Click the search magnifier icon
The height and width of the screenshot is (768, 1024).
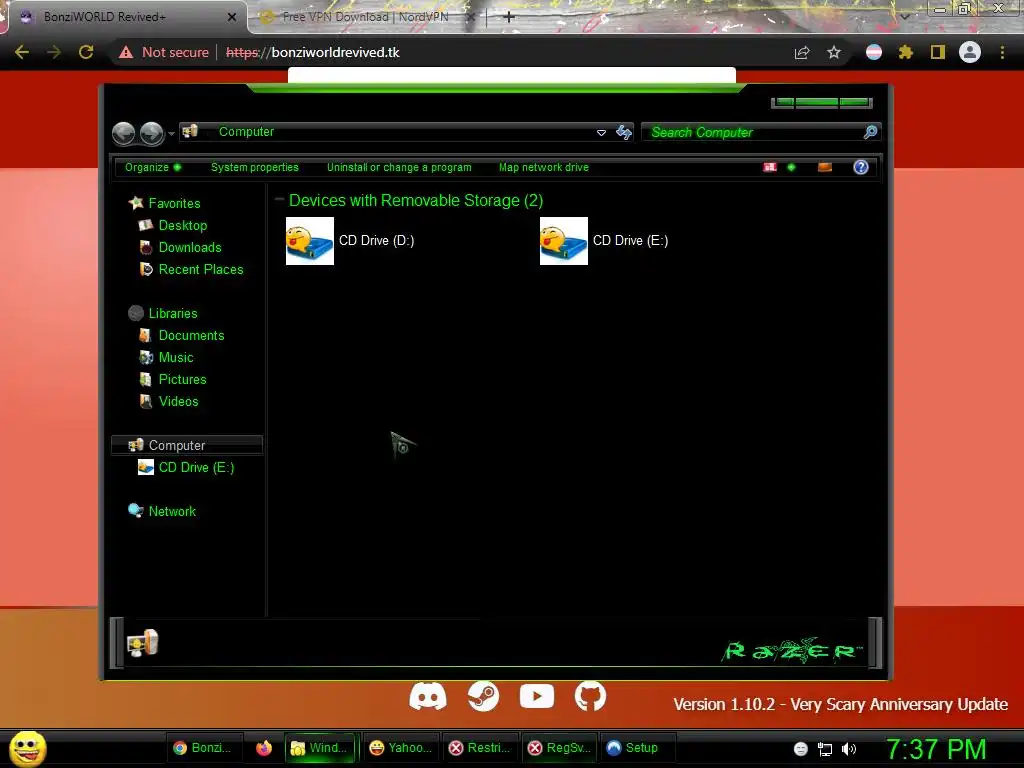pos(870,133)
